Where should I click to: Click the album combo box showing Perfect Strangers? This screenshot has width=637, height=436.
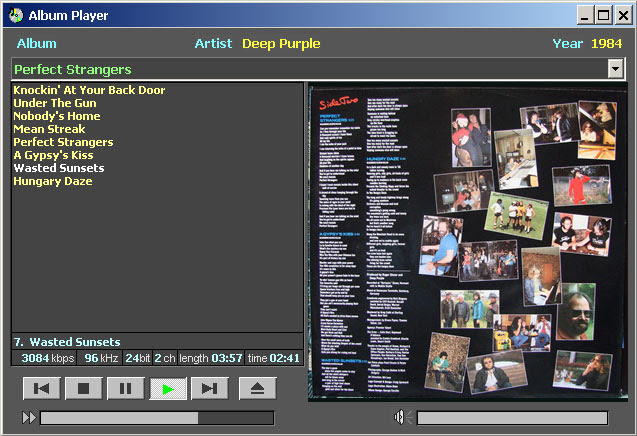point(318,69)
